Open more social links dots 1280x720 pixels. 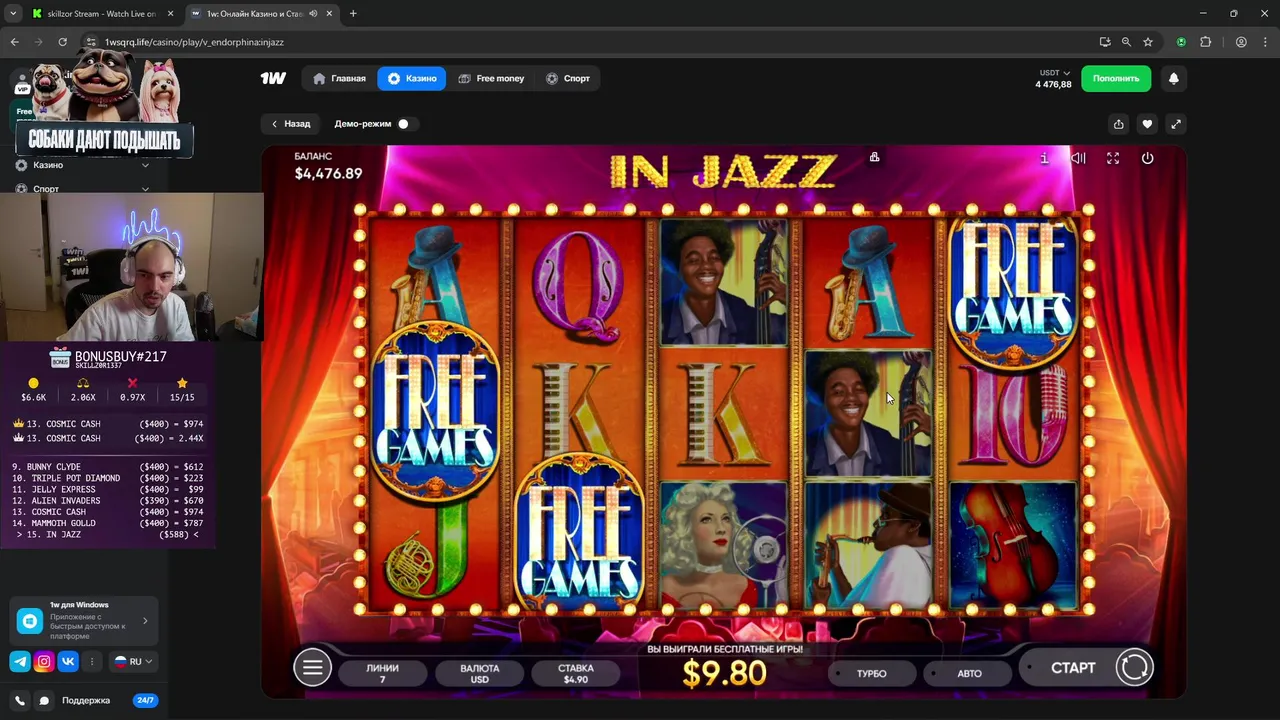92,661
